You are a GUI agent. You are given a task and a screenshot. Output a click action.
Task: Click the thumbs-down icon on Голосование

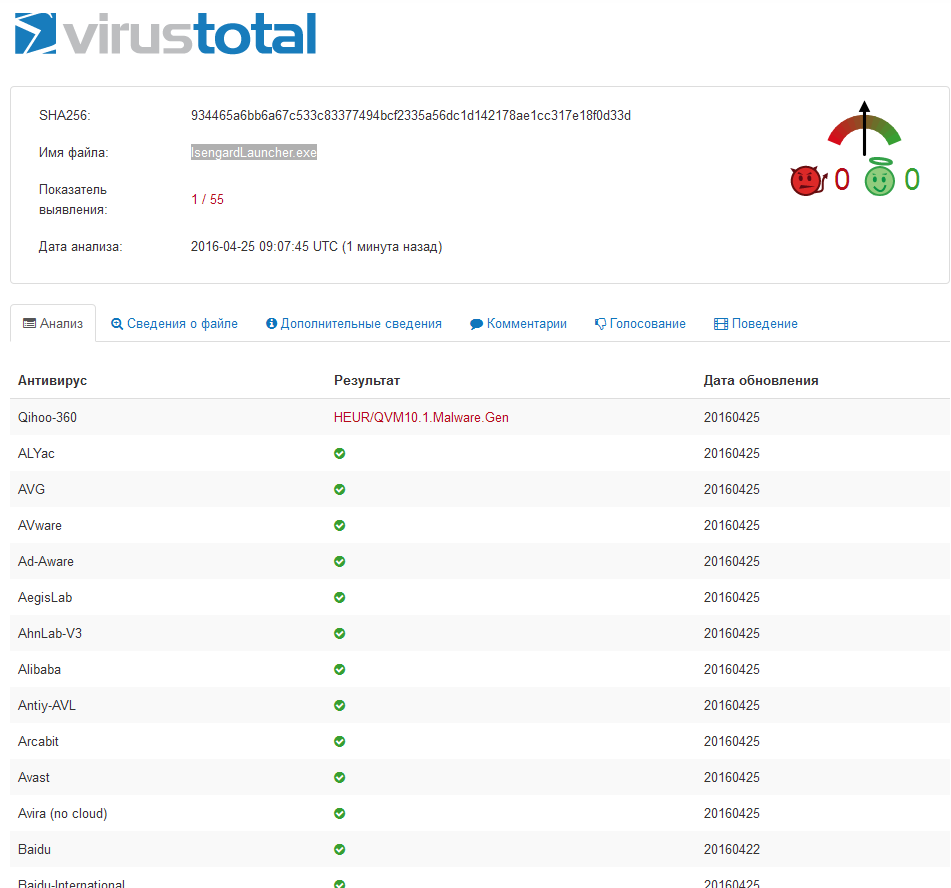pos(600,324)
